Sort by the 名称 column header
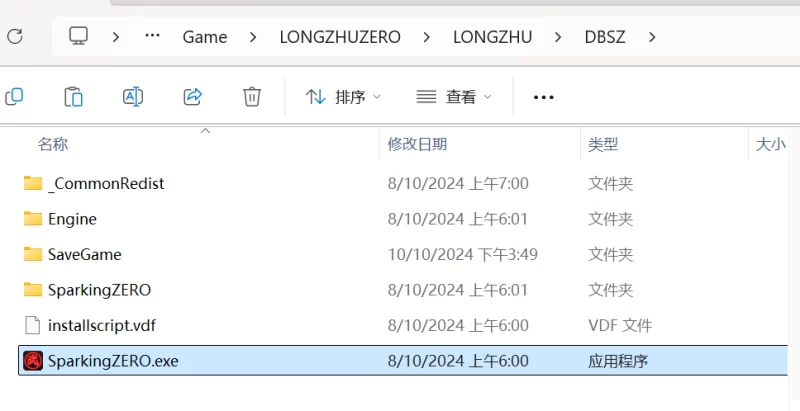Image resolution: width=800 pixels, height=411 pixels. coord(53,144)
